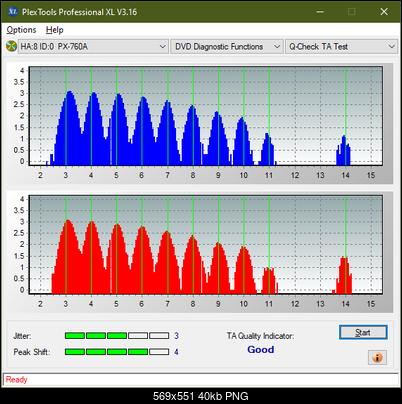The width and height of the screenshot is (402, 404).
Task: Open the Help menu
Action: 55,30
